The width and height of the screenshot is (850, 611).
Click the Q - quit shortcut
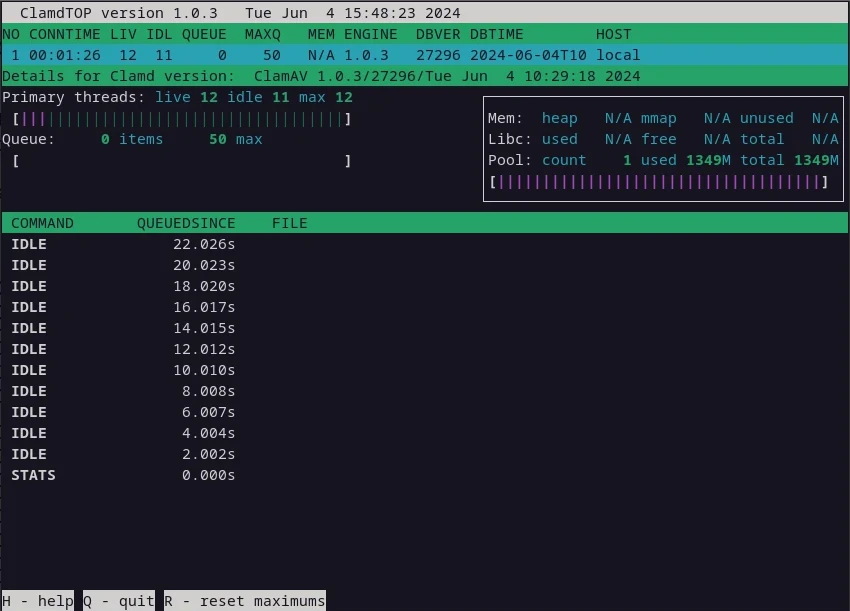[x=119, y=600]
